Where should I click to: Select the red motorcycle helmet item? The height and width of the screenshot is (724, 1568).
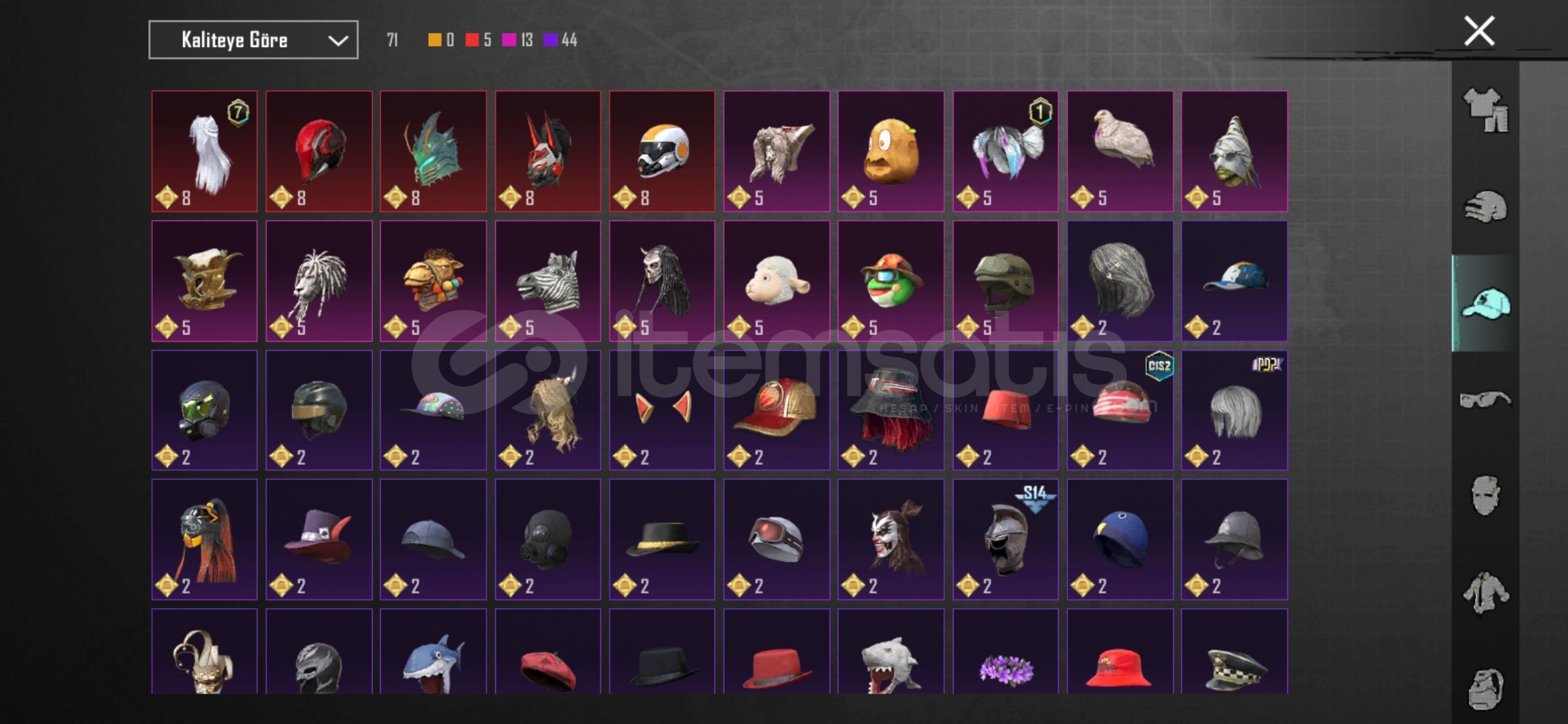click(319, 152)
